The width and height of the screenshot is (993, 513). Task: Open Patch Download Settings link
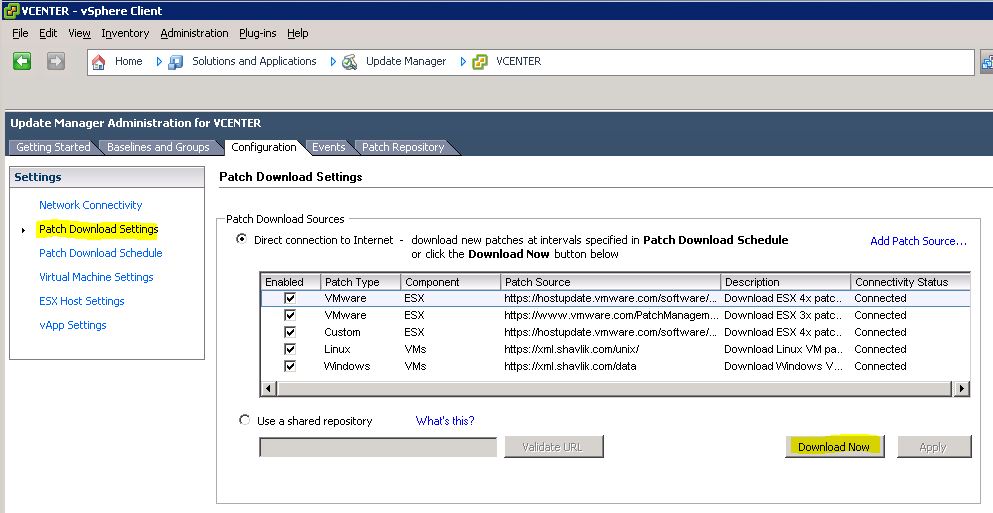(x=99, y=229)
